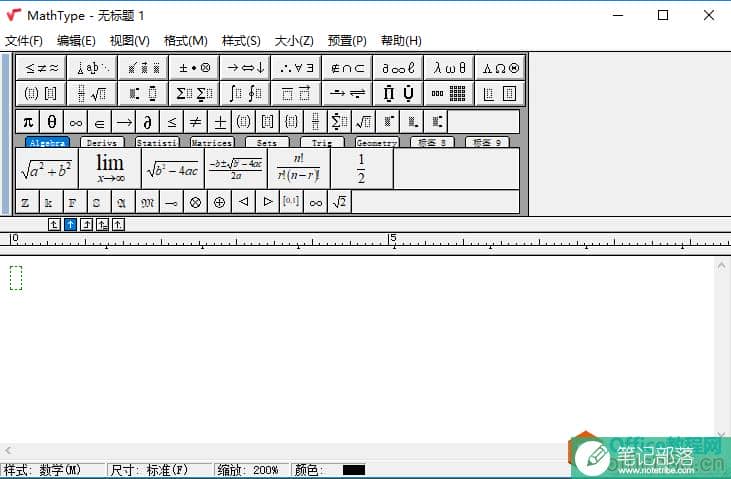Insert the not-equal symbol
The image size is (731, 479).
[195, 122]
